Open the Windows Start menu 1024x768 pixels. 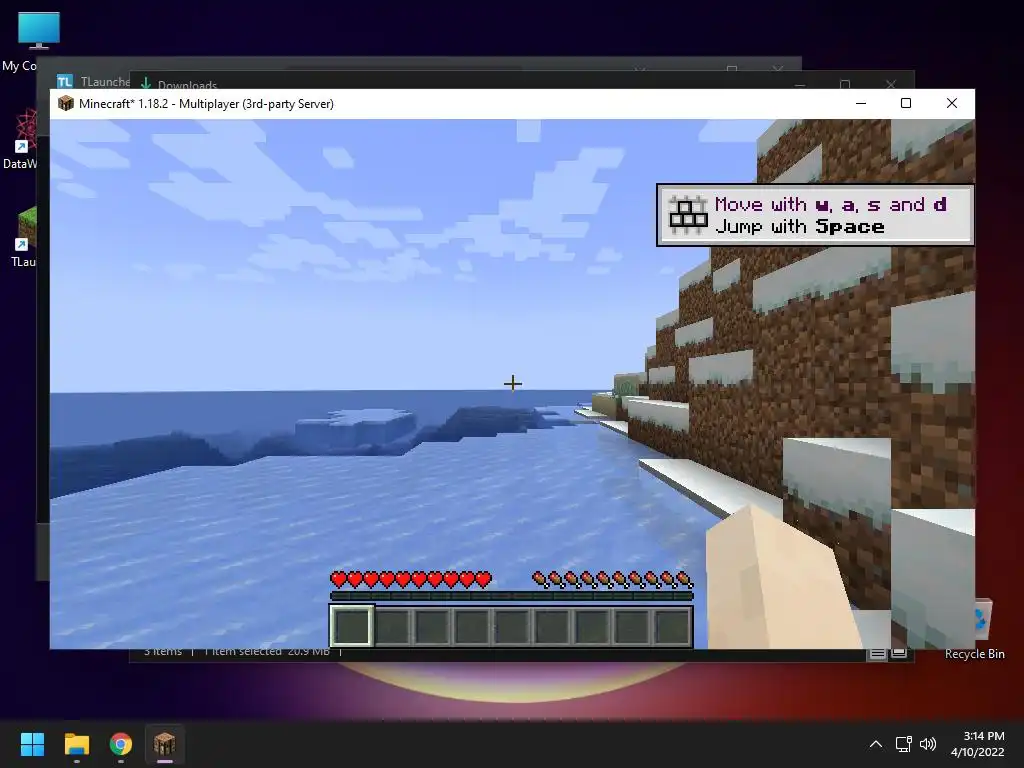point(32,744)
